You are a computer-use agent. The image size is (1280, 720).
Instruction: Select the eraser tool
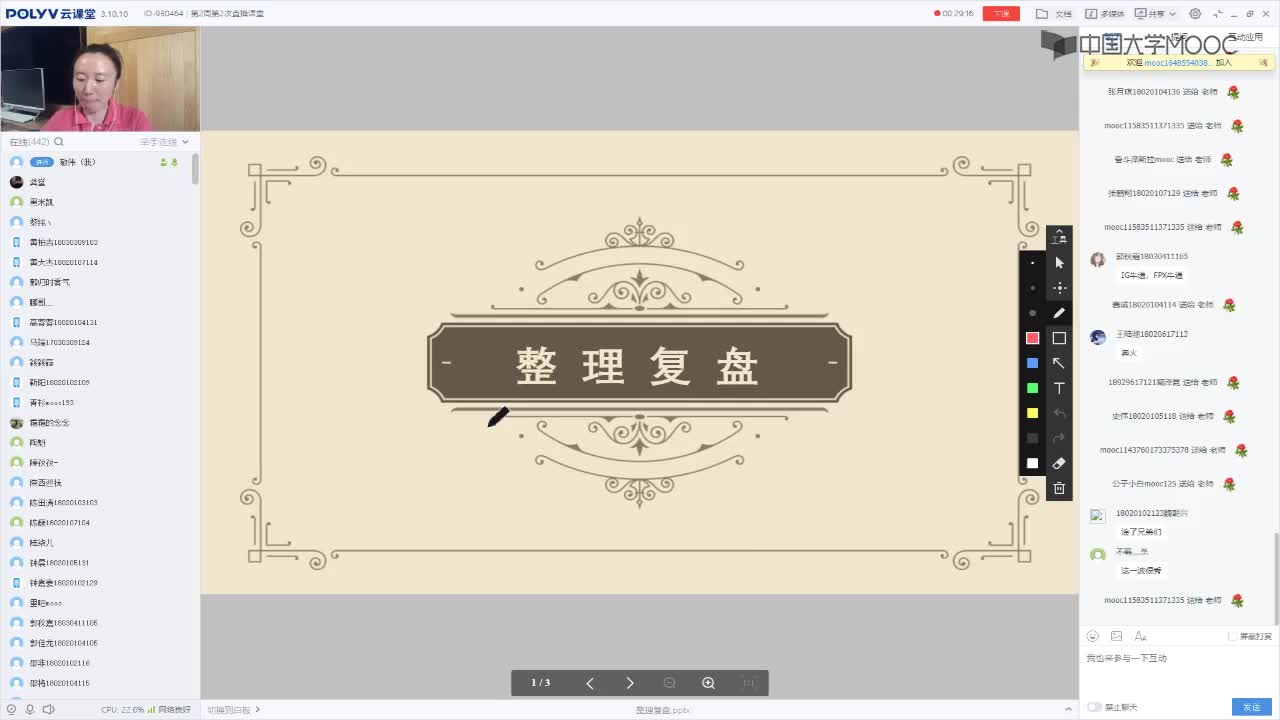1059,463
